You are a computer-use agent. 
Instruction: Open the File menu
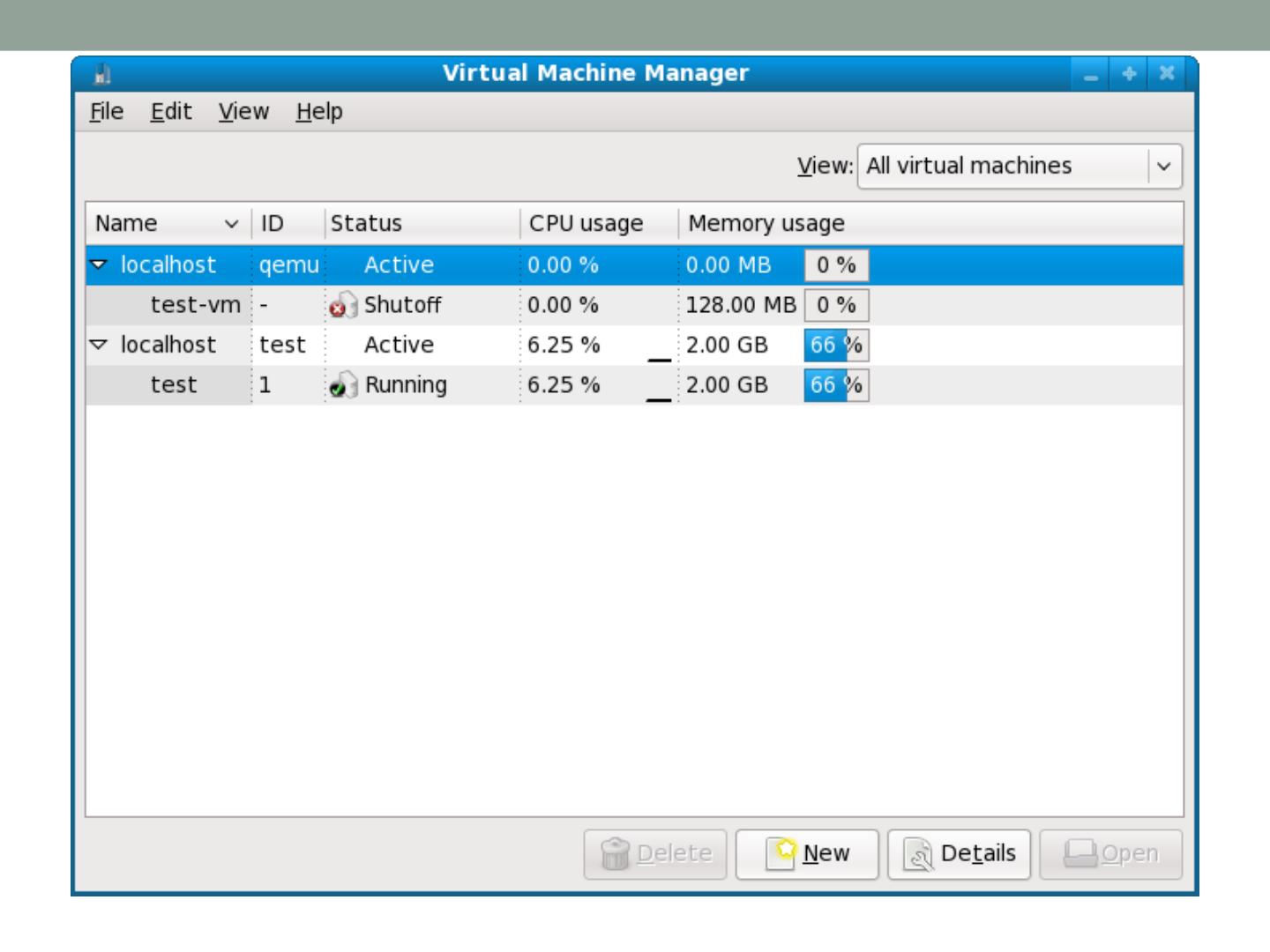click(x=107, y=112)
